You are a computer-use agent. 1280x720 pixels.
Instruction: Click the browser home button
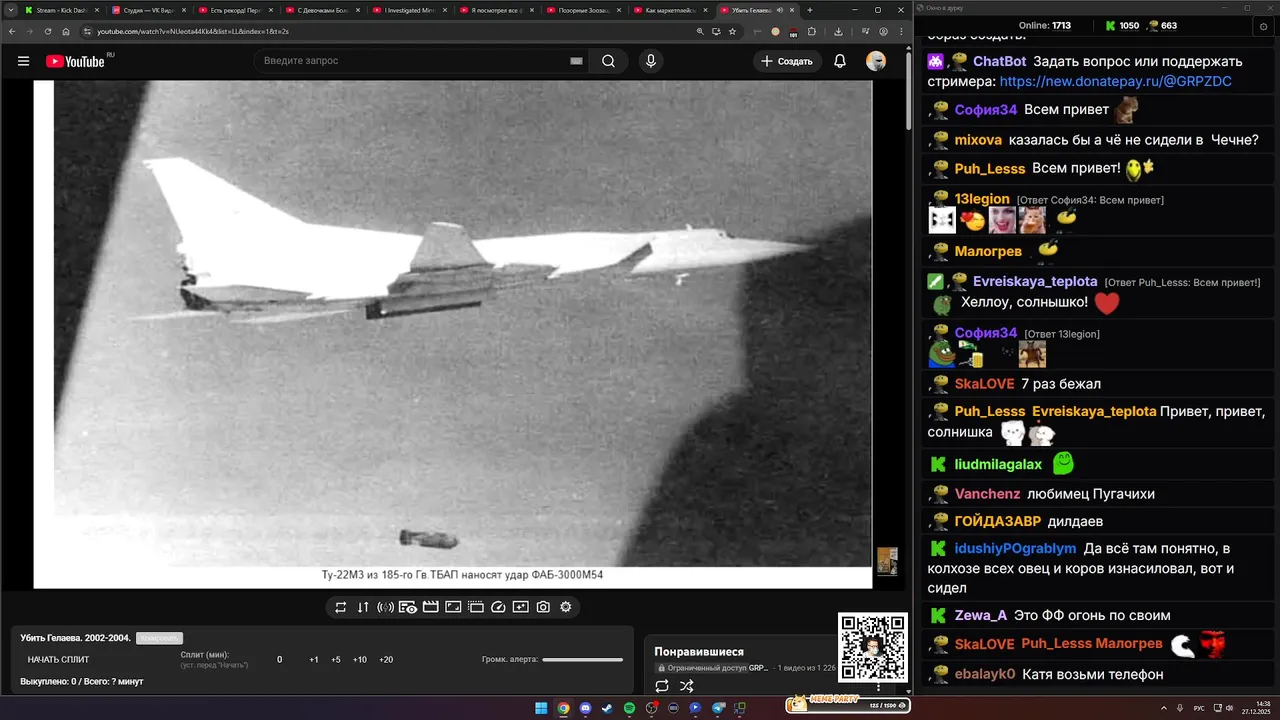pyautogui.click(x=66, y=31)
